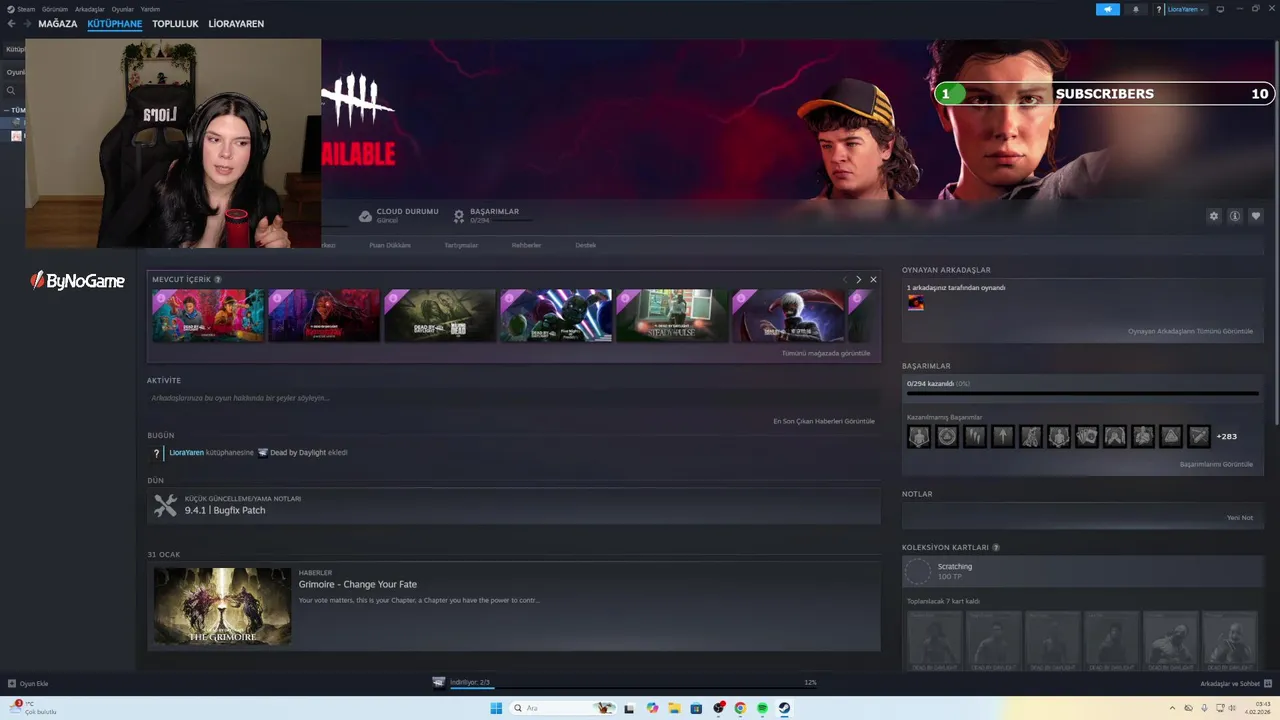Open notifications with the bell icon
This screenshot has height=720, width=1280.
point(1135,9)
